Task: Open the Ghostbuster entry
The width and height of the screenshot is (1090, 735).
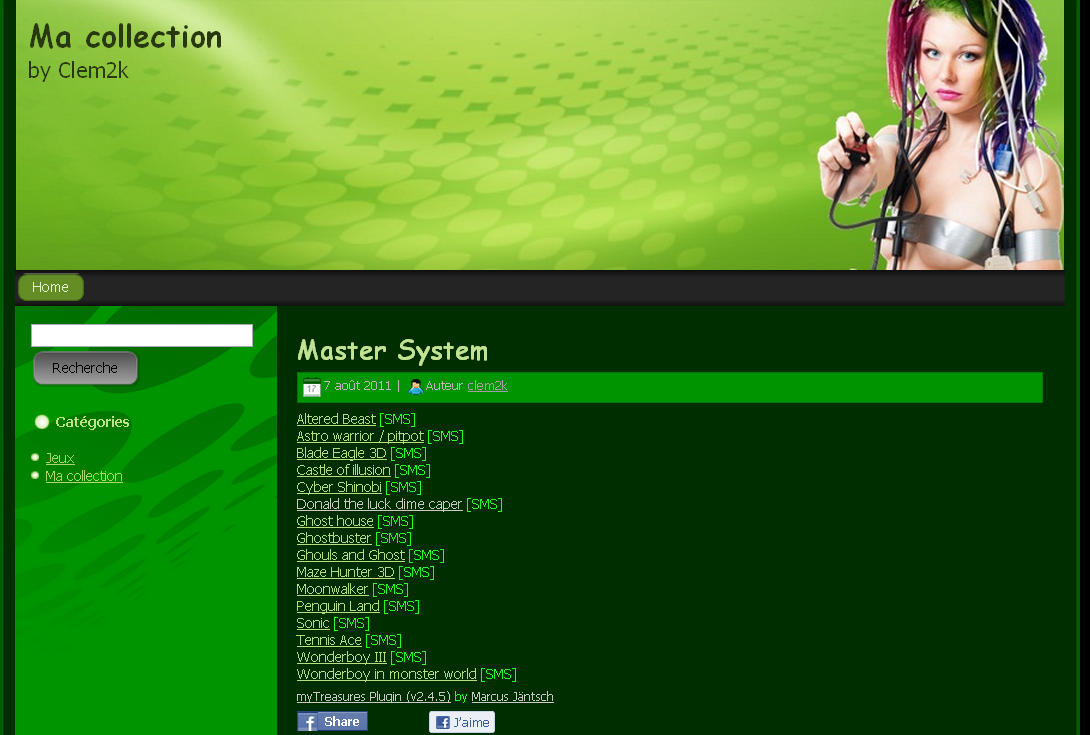Action: pyautogui.click(x=334, y=538)
